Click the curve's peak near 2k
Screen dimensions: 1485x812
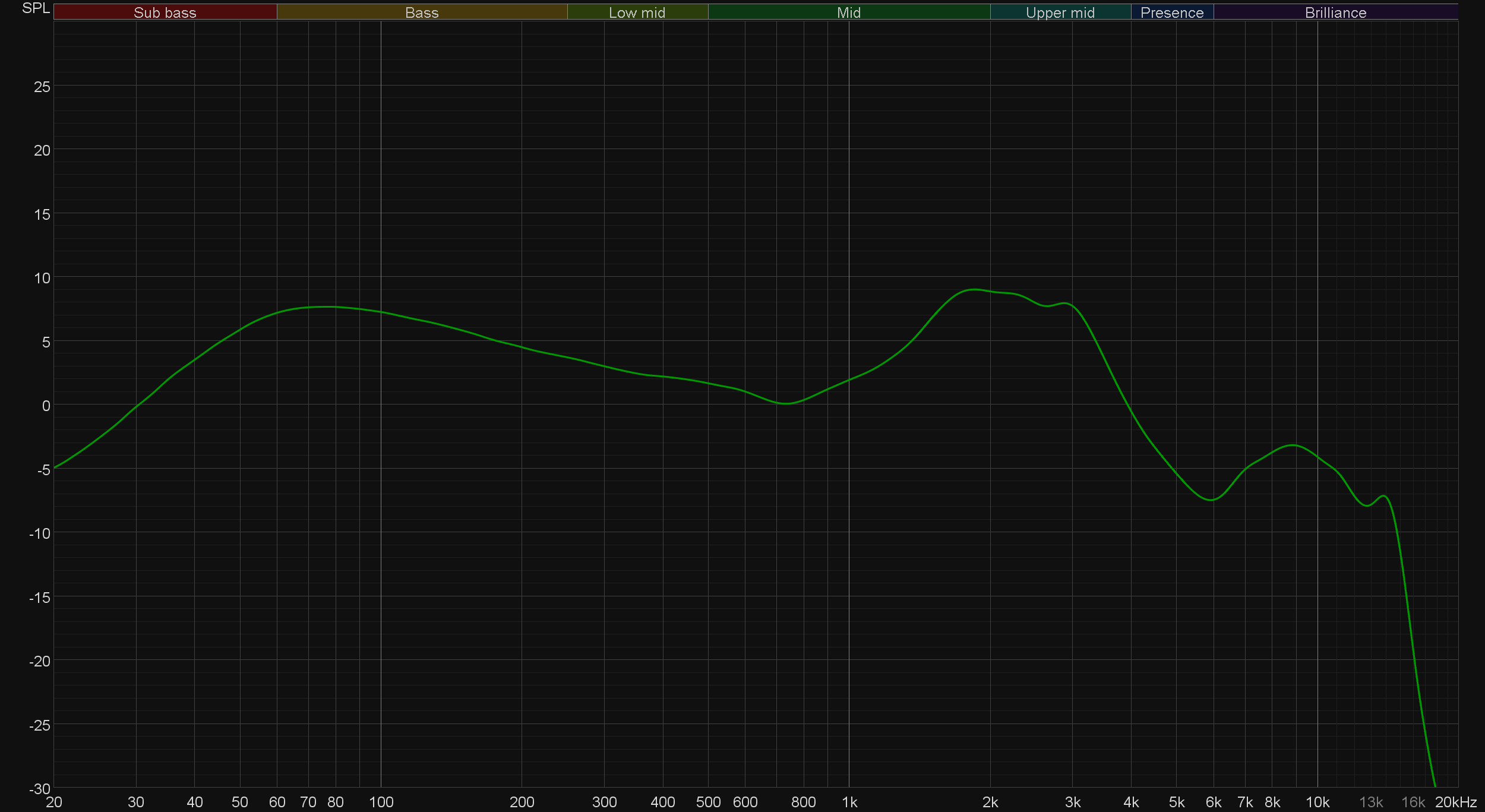(973, 289)
